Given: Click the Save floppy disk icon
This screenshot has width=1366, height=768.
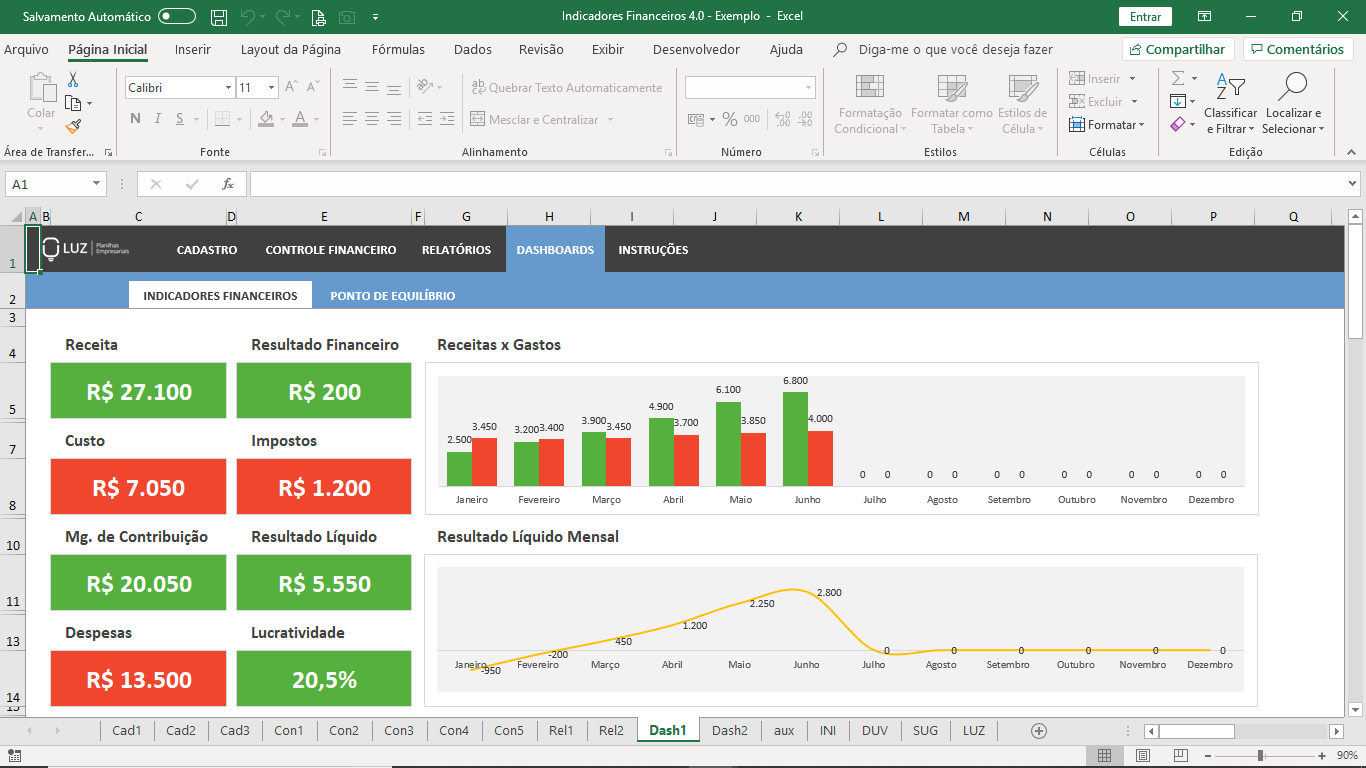Looking at the screenshot, I should pyautogui.click(x=219, y=17).
